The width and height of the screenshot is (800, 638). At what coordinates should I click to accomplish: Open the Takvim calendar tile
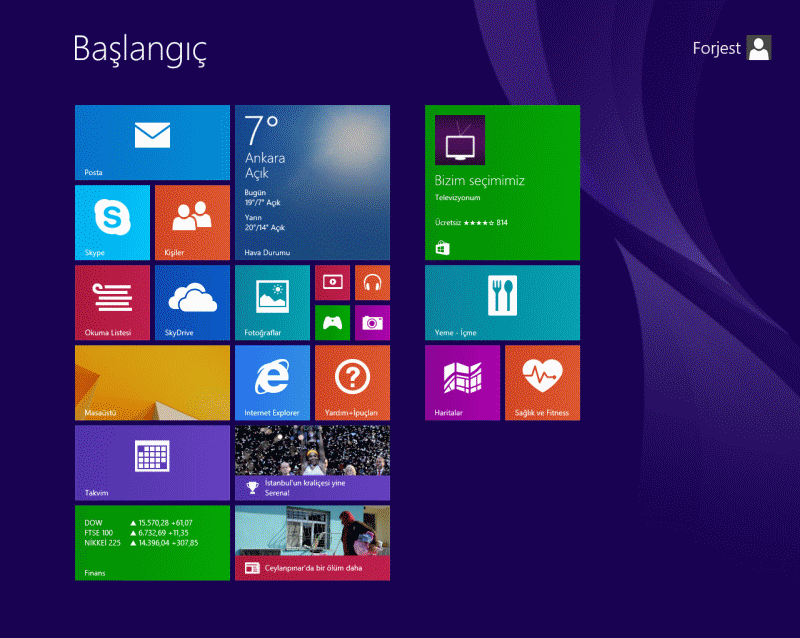(x=152, y=462)
